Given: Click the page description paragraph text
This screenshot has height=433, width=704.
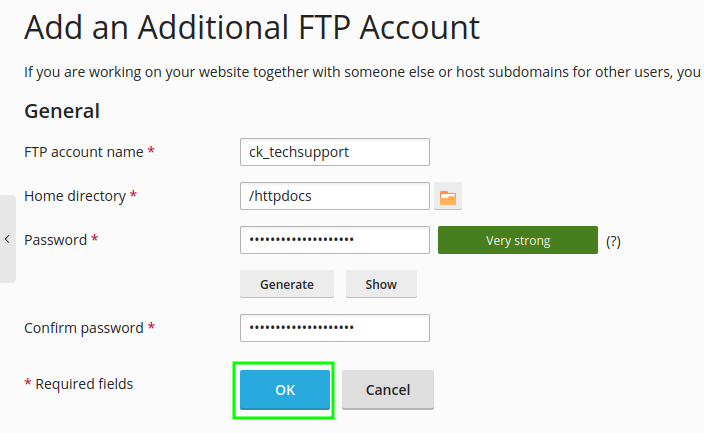Looking at the screenshot, I should click(361, 72).
